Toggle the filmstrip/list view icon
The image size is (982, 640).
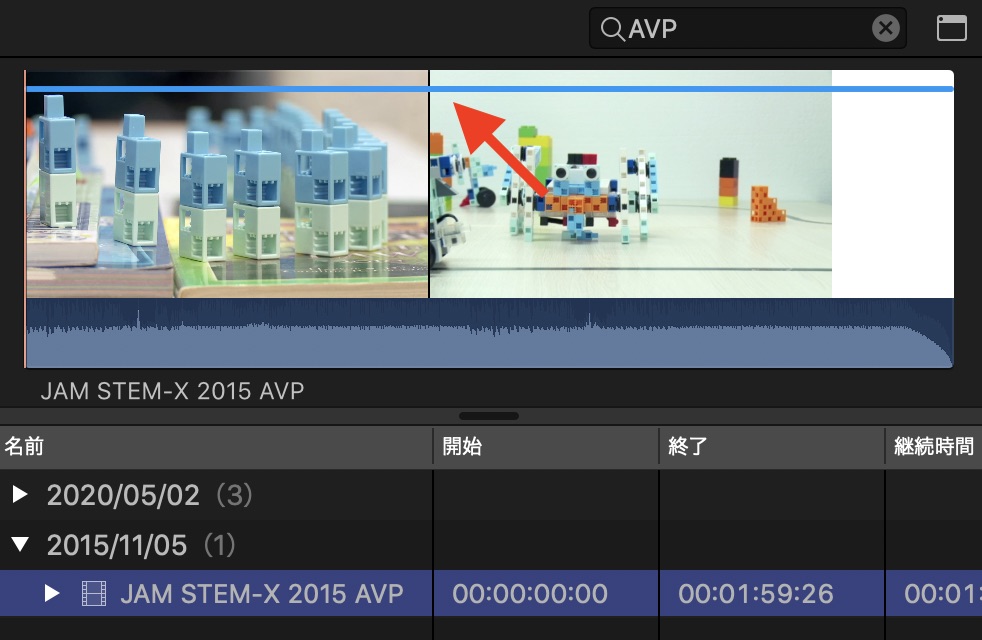951,28
